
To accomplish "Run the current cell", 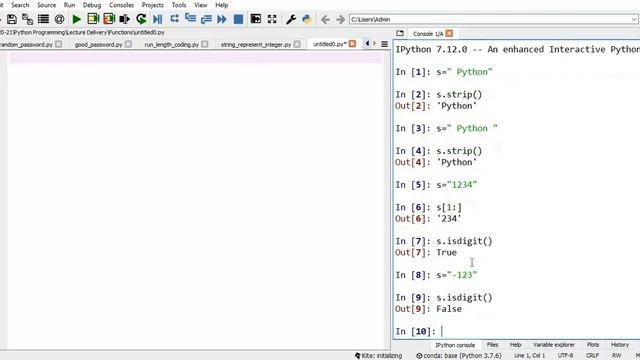I will coord(93,19).
